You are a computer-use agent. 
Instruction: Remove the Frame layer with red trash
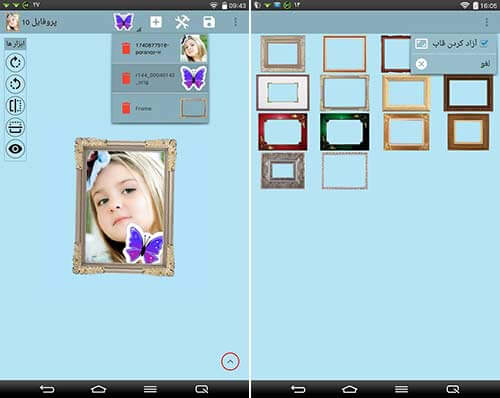coord(126,108)
